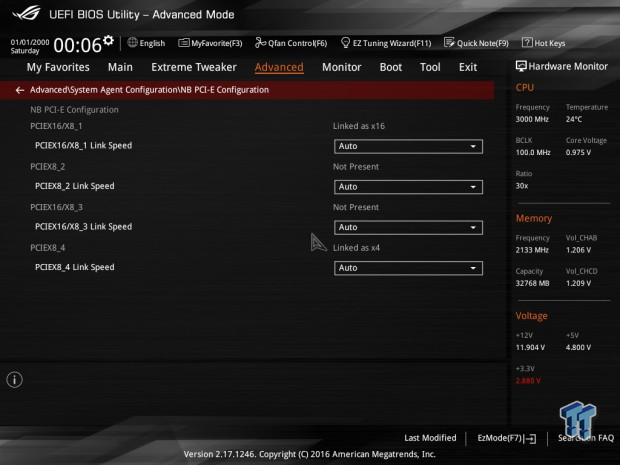Select PCIEX16/X8_1 Link Speed label

click(83, 146)
